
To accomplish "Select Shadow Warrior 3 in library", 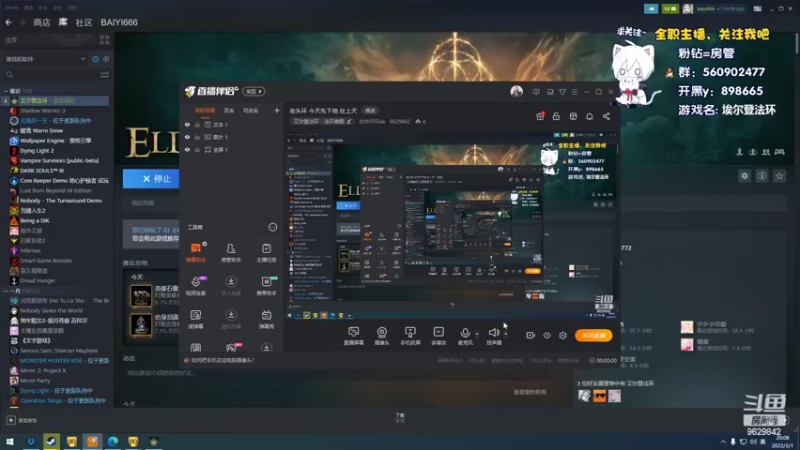I will [42, 111].
